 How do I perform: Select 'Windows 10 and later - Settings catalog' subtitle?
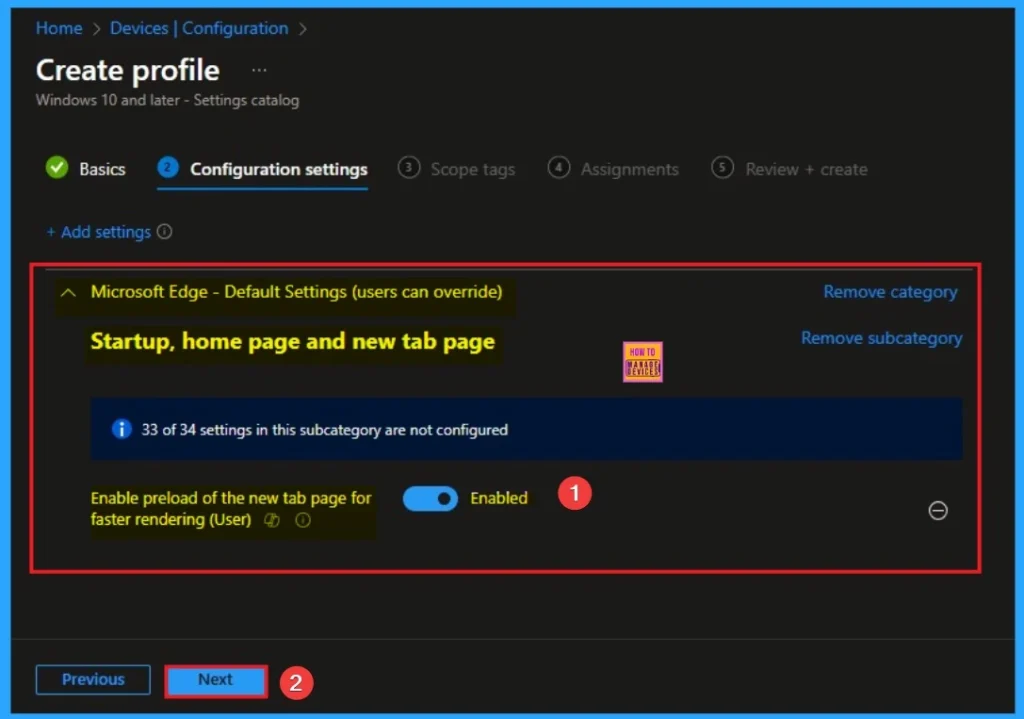[x=167, y=100]
